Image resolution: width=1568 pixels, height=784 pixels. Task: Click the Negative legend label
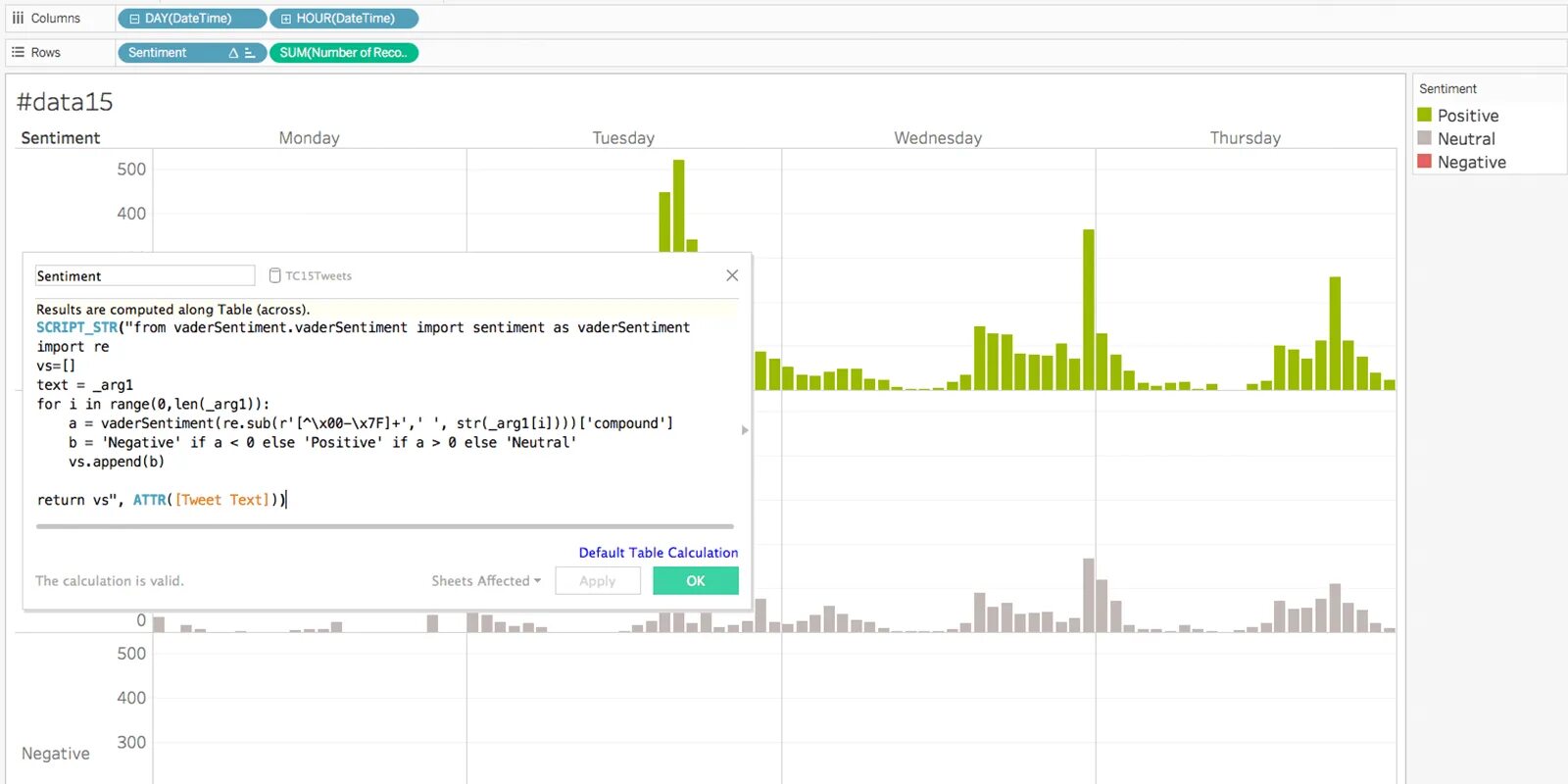pos(1472,163)
